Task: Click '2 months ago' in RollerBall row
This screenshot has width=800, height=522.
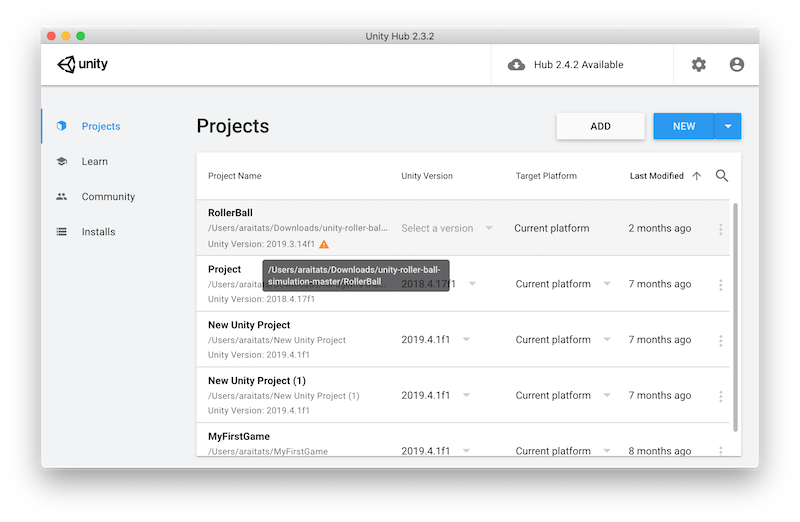Action: 660,228
